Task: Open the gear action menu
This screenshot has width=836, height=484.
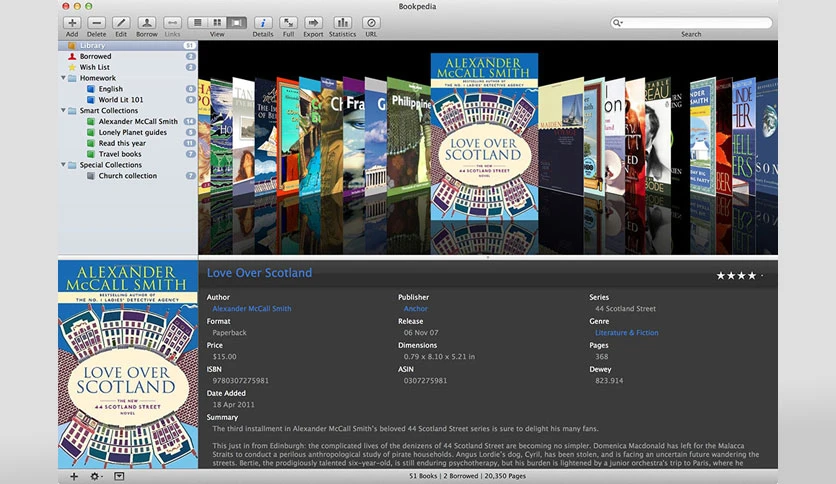Action: point(96,477)
